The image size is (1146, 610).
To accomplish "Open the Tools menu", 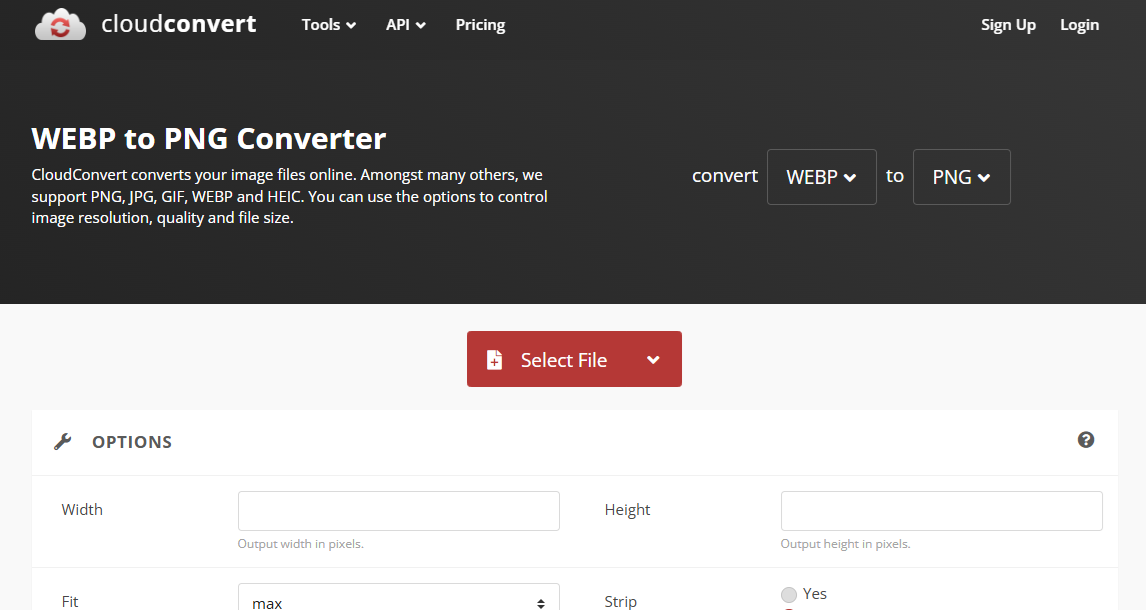I will click(x=328, y=25).
